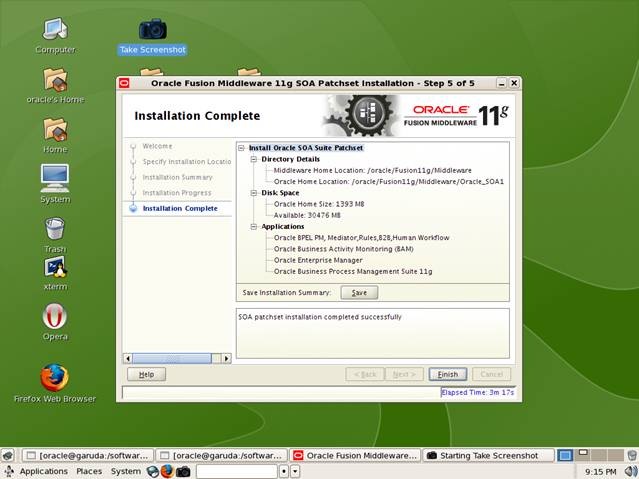Collapse the Directory Details tree node
The image size is (639, 479).
[253, 159]
